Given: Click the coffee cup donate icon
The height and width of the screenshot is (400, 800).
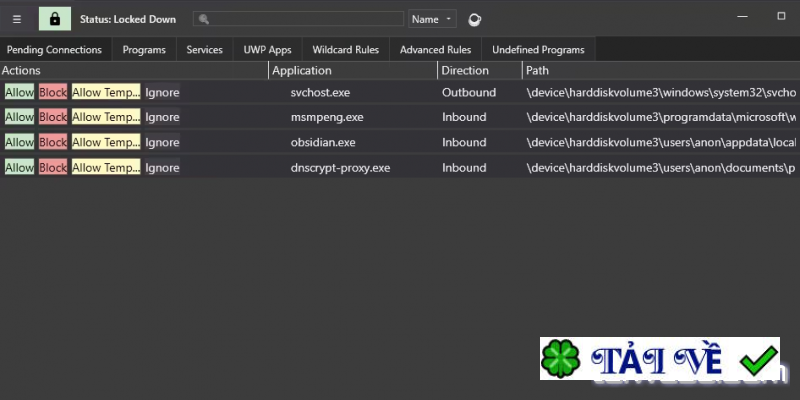Looking at the screenshot, I should [474, 20].
